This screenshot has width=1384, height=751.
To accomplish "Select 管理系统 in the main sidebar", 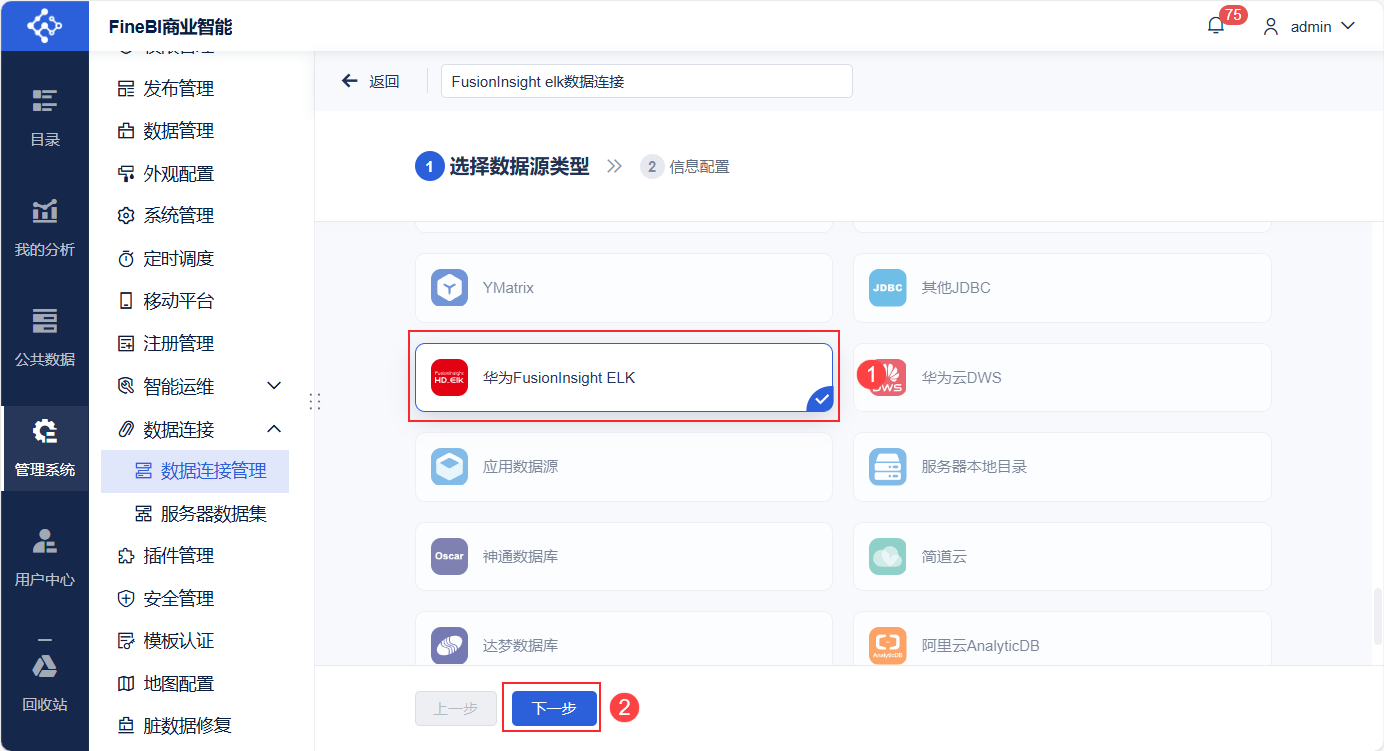I will (44, 448).
